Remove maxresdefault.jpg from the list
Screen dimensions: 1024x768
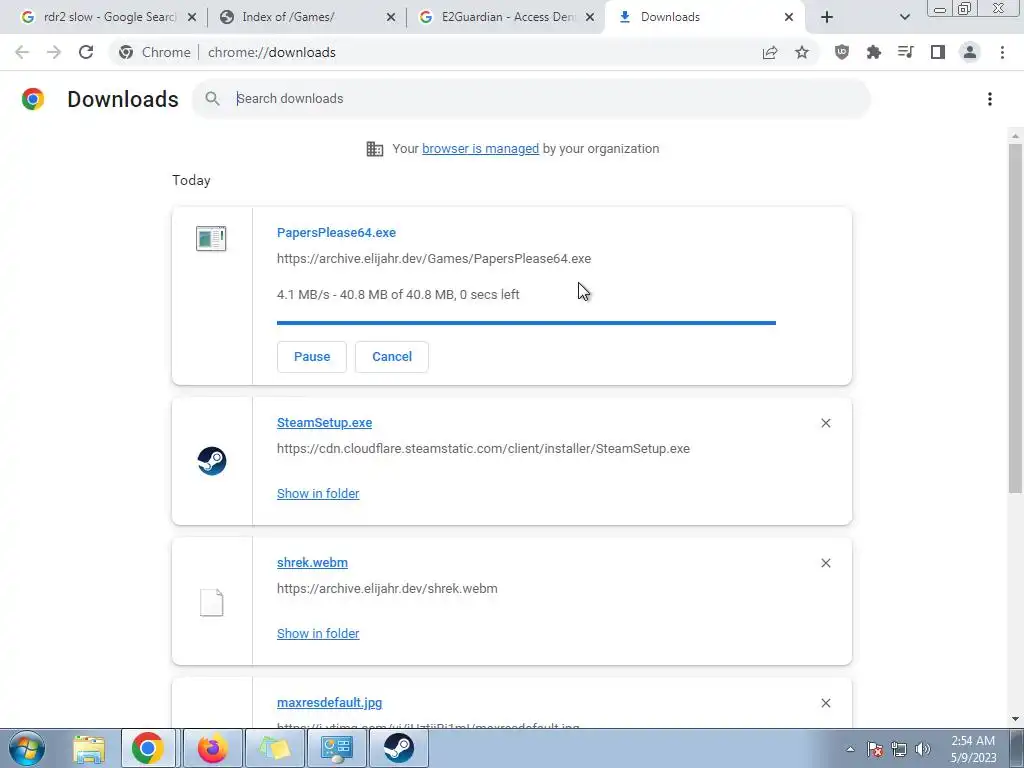point(826,703)
